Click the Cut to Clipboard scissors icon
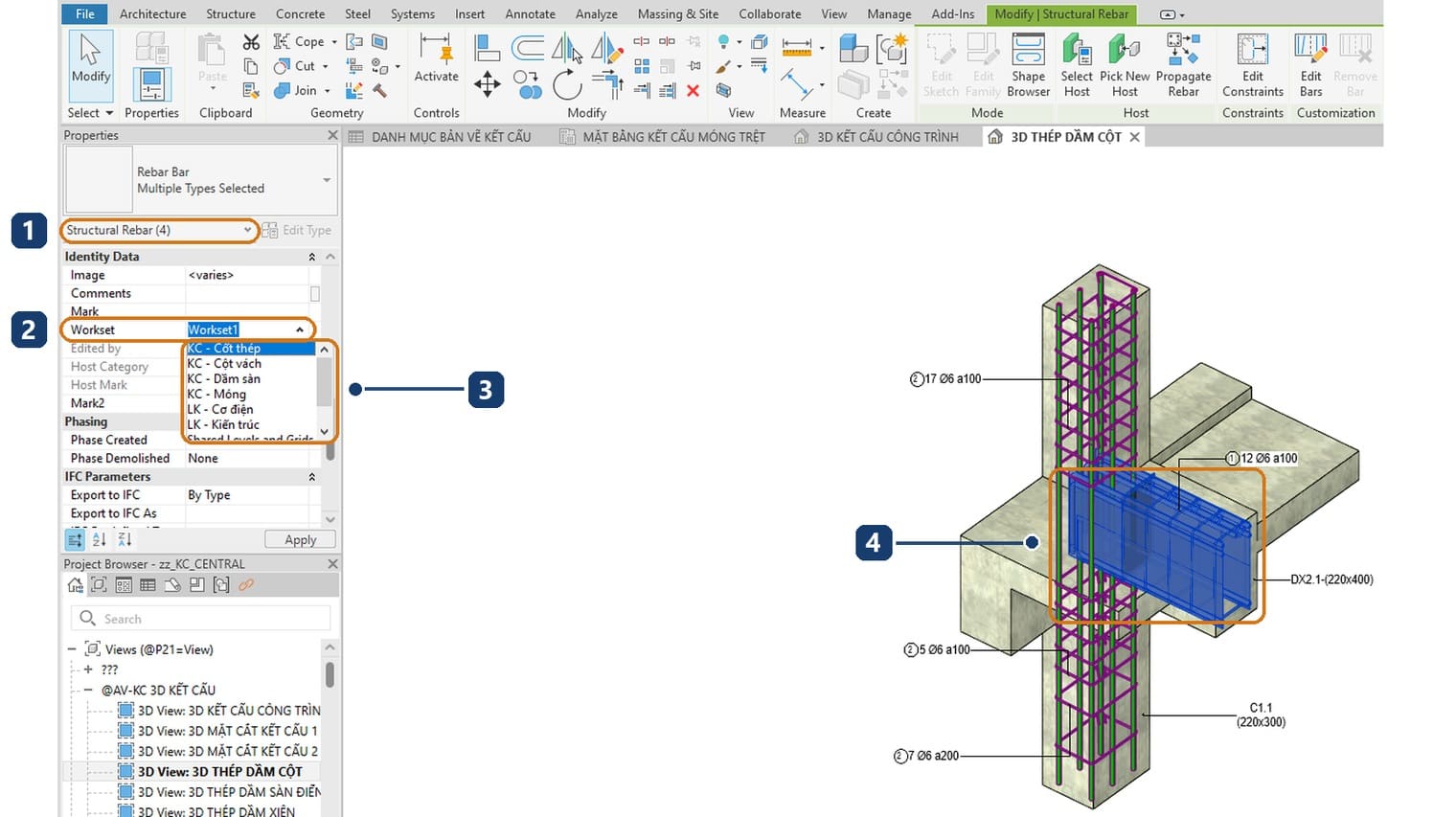The height and width of the screenshot is (817, 1456). (x=251, y=42)
